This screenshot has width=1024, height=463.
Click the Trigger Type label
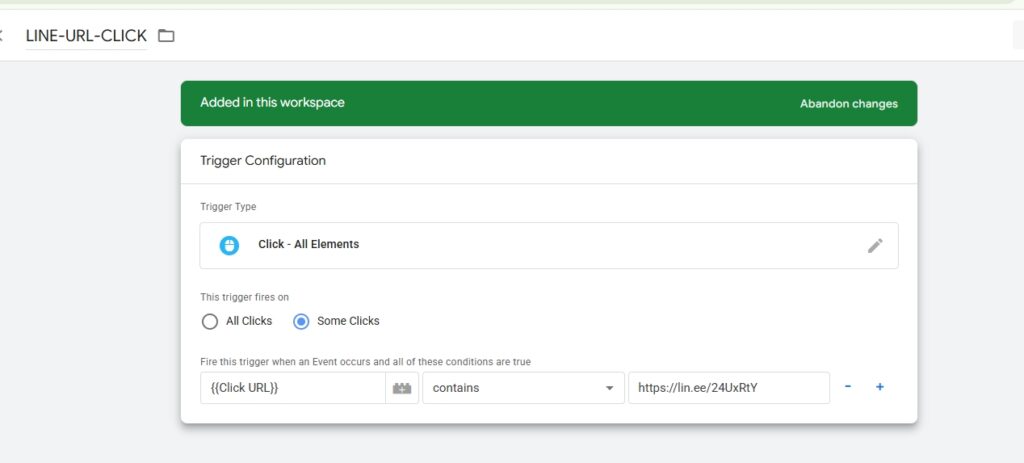(228, 207)
